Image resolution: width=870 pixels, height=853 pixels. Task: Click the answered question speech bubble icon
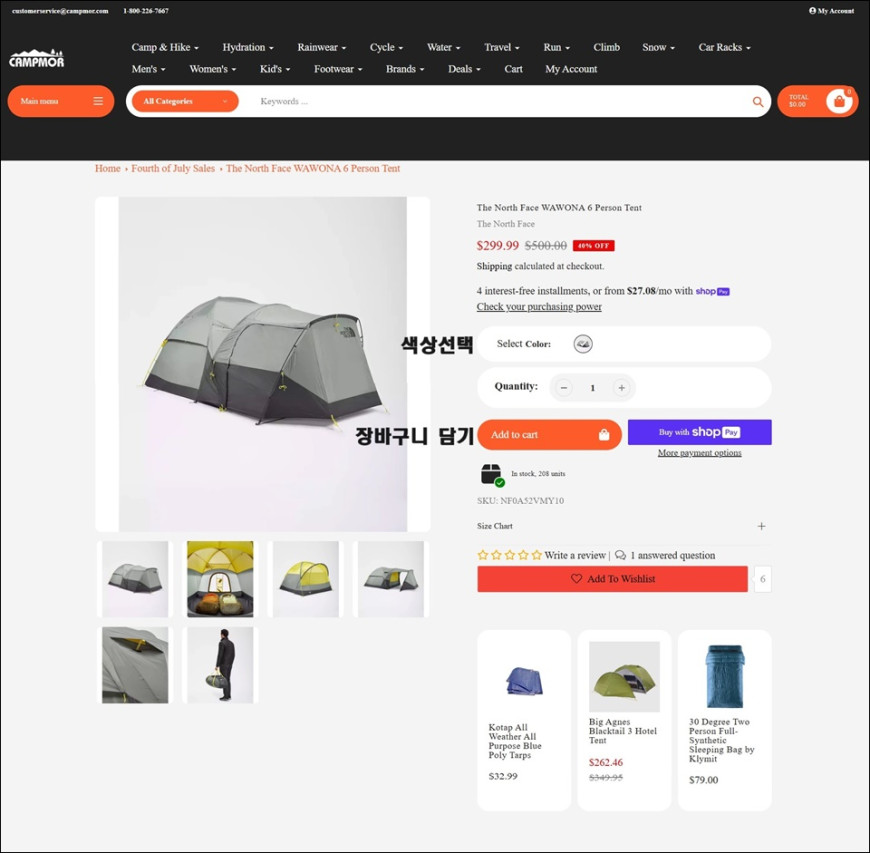coord(620,555)
